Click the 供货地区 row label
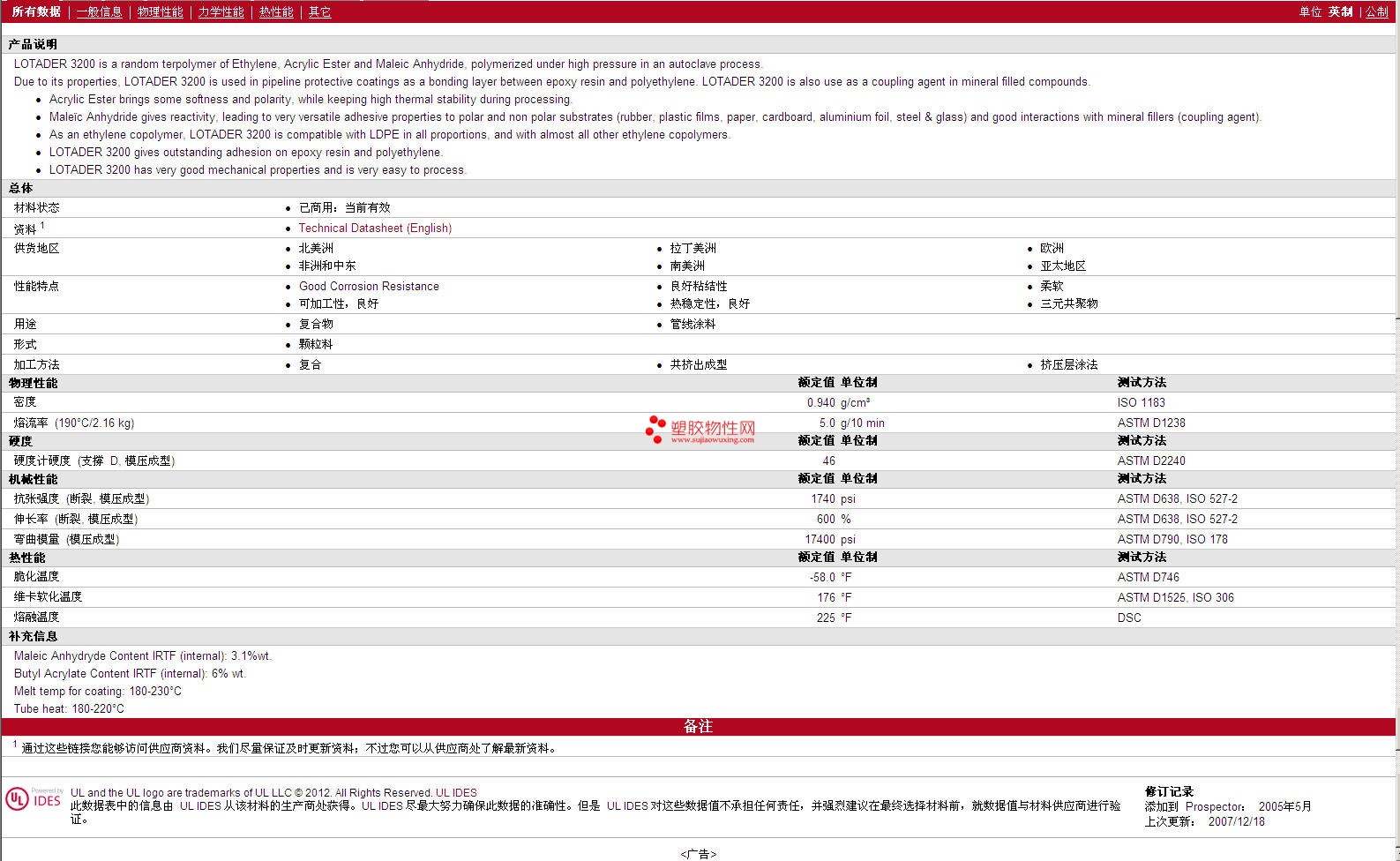This screenshot has height=861, width=1400. [x=37, y=249]
